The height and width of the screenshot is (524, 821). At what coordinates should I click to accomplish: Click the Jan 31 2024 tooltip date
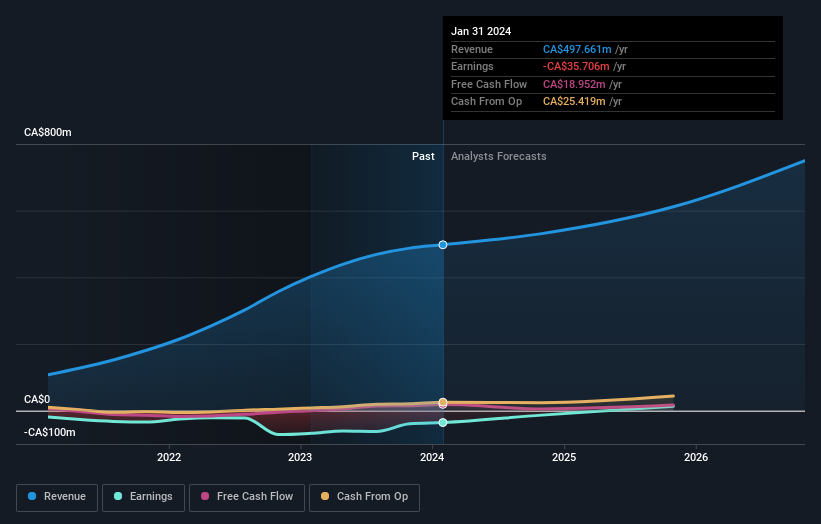coord(481,31)
